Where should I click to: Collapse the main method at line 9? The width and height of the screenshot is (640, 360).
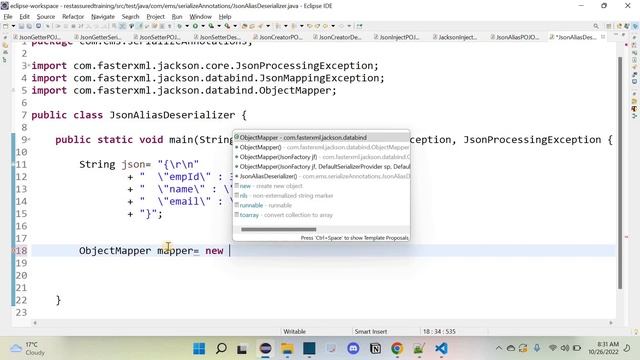point(29,140)
